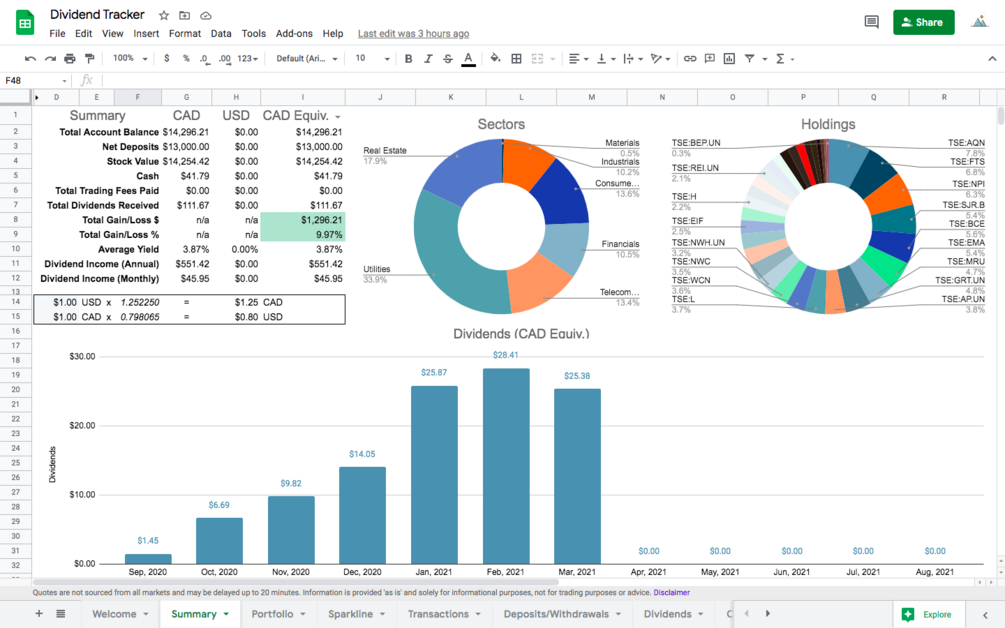Open comment history
This screenshot has width=1005, height=628.
point(871,22)
